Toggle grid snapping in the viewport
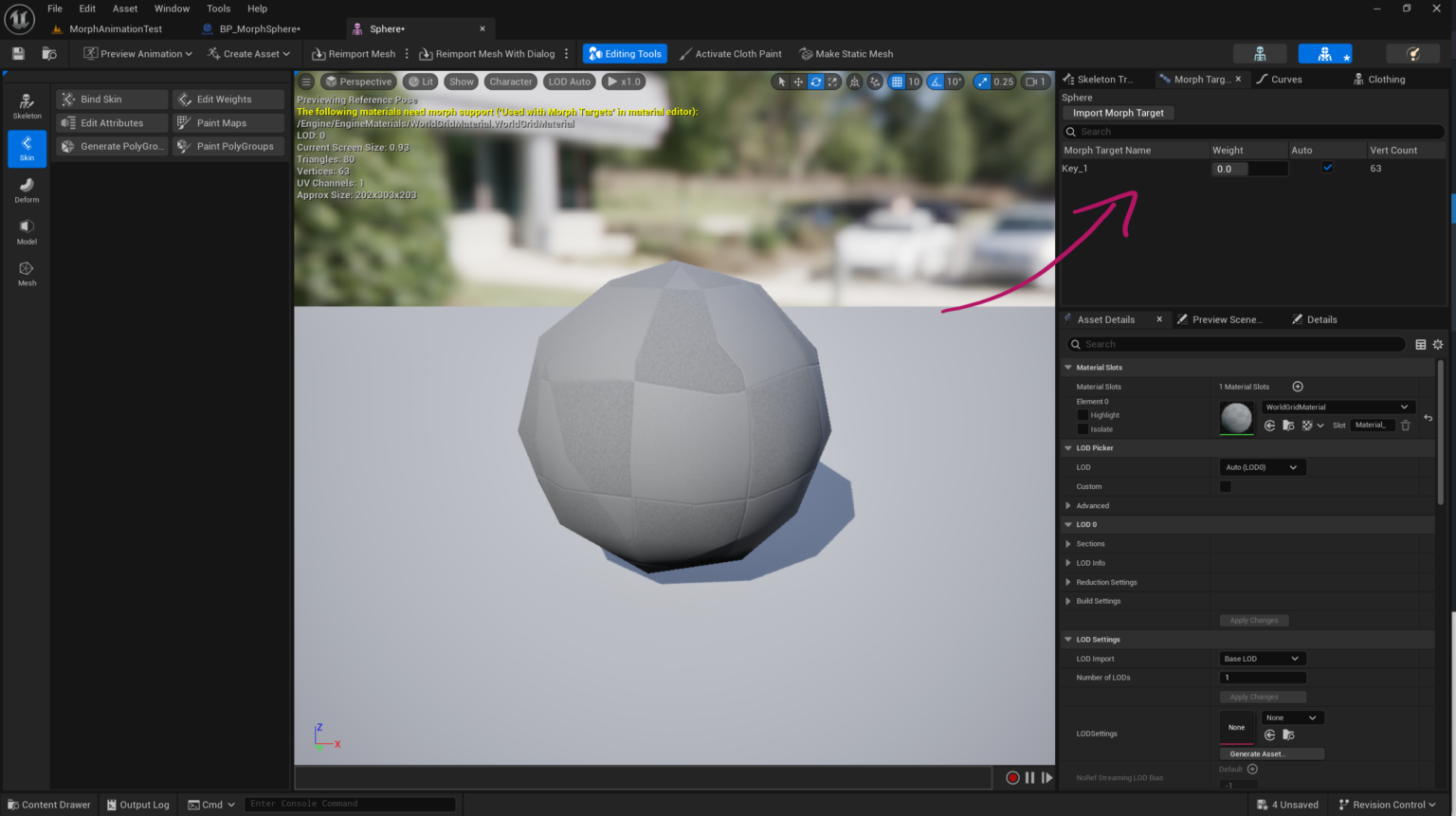Screen dimensions: 1456x816 pyautogui.click(x=897, y=82)
